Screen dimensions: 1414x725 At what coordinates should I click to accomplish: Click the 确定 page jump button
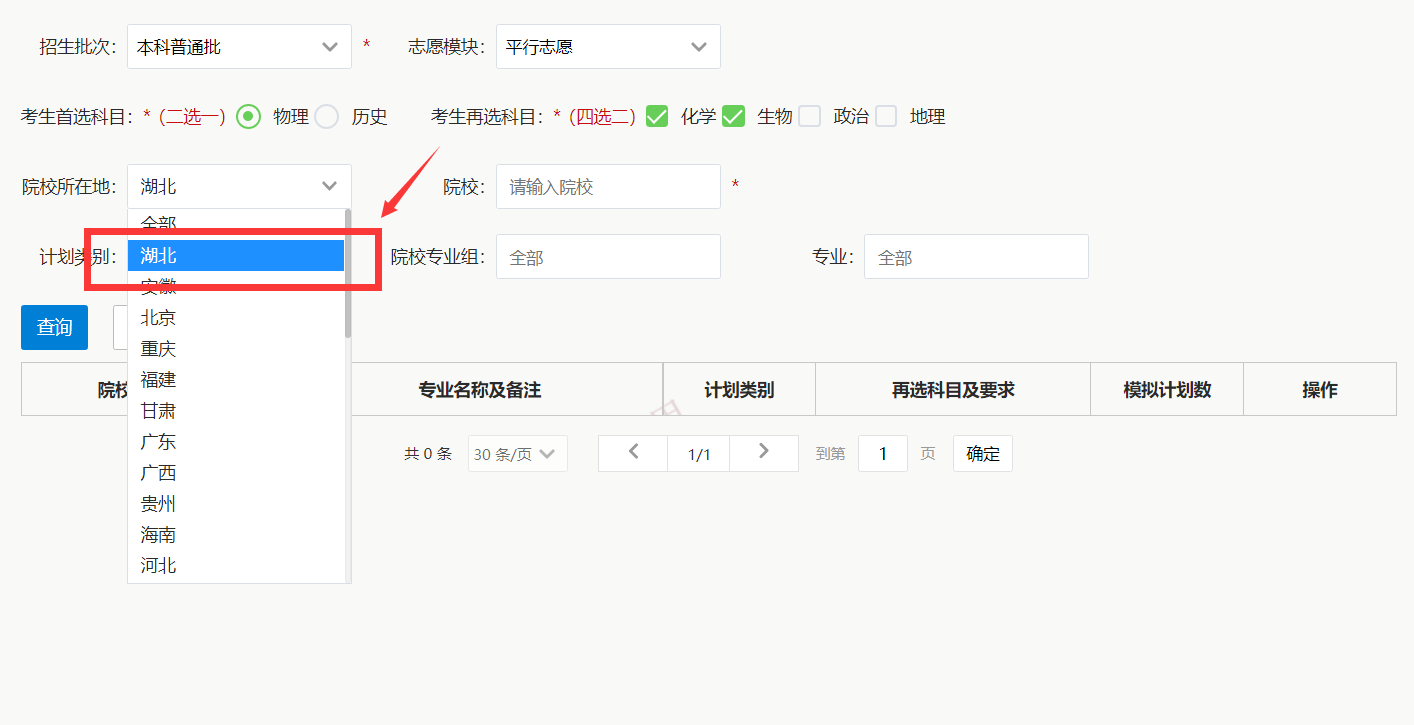tap(982, 453)
